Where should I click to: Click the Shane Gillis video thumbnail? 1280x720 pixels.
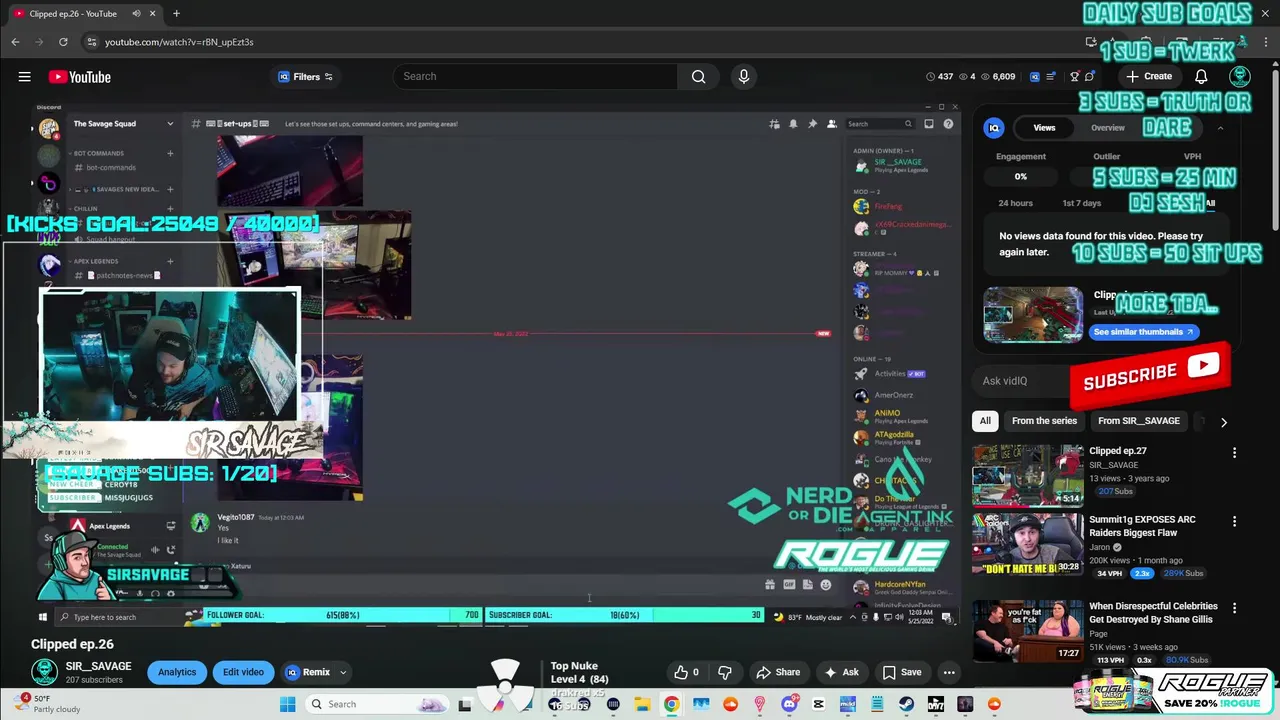coord(1027,631)
